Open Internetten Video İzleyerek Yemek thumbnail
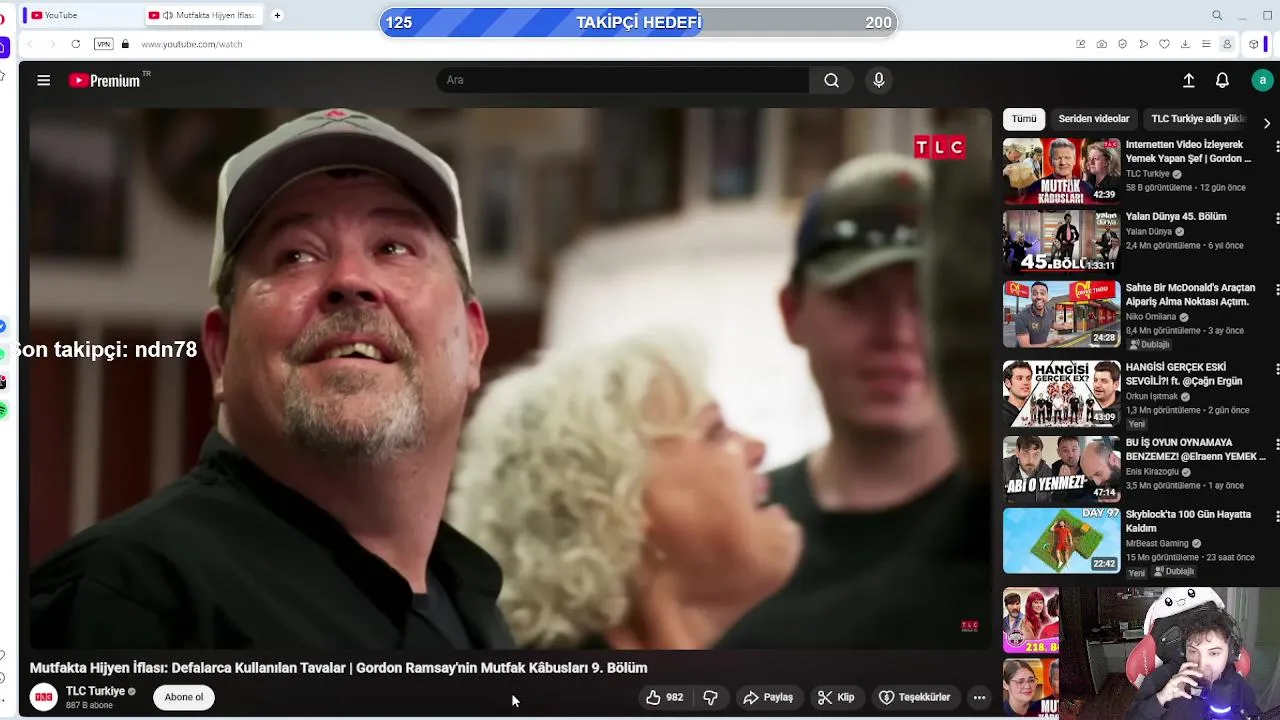 [x=1062, y=171]
